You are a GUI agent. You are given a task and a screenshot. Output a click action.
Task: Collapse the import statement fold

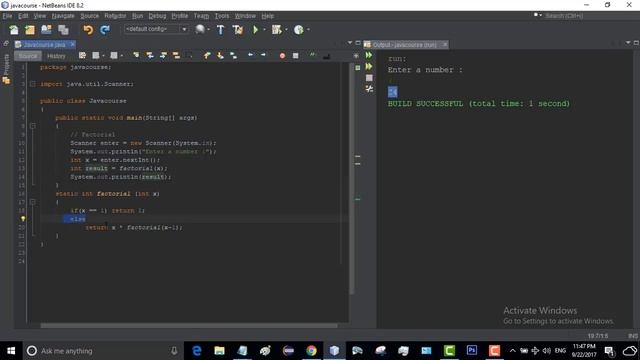click(x=33, y=84)
